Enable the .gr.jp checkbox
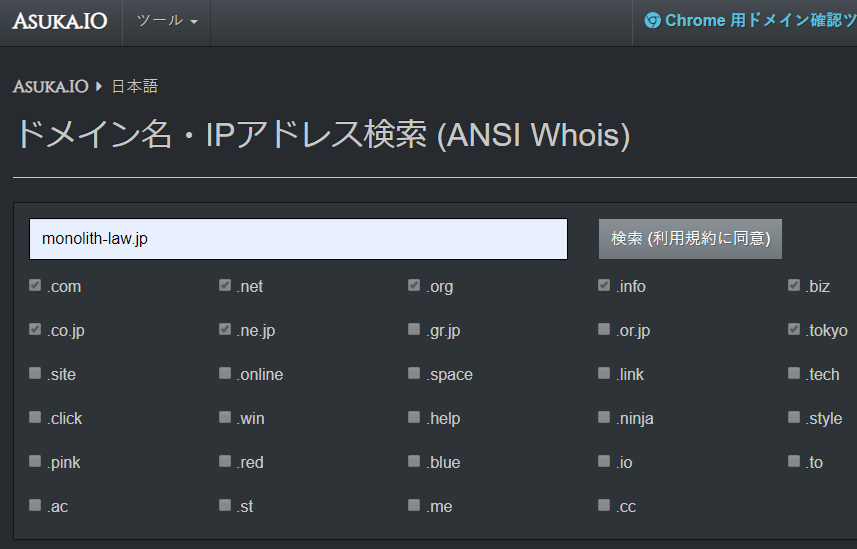Viewport: 857px width, 549px height. click(x=414, y=329)
